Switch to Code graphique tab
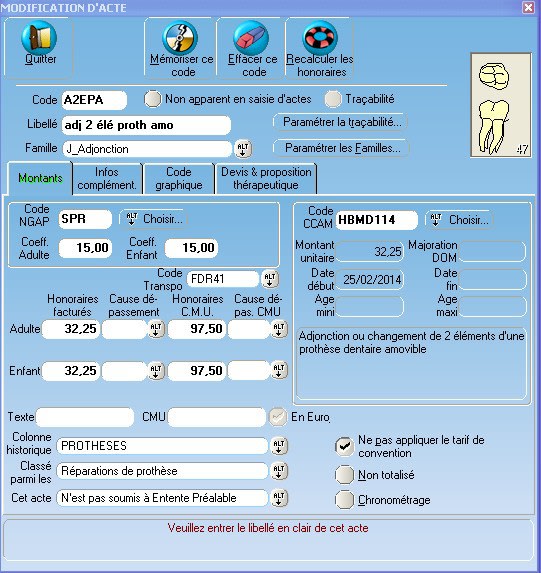This screenshot has width=541, height=573. point(179,179)
